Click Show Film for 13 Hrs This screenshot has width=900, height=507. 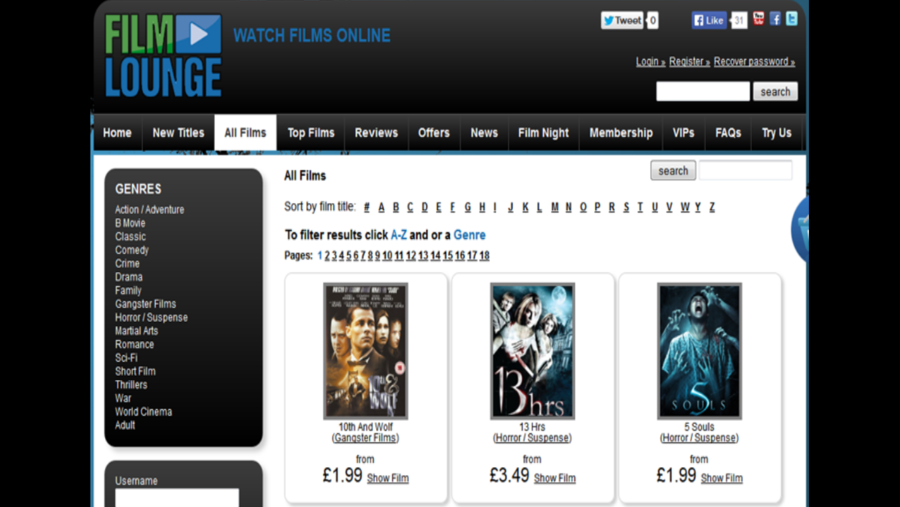tap(554, 478)
